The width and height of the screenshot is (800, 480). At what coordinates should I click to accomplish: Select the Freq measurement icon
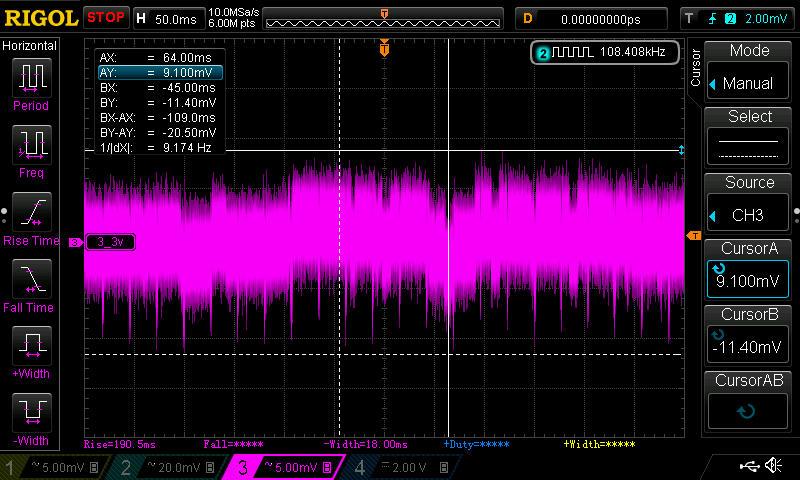[31, 145]
